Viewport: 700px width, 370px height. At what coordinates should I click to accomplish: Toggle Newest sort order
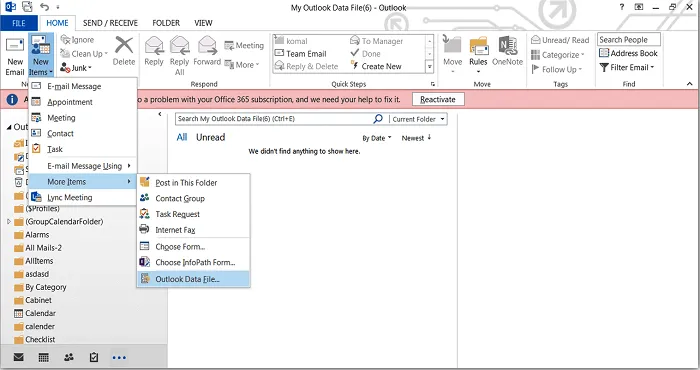pos(416,138)
